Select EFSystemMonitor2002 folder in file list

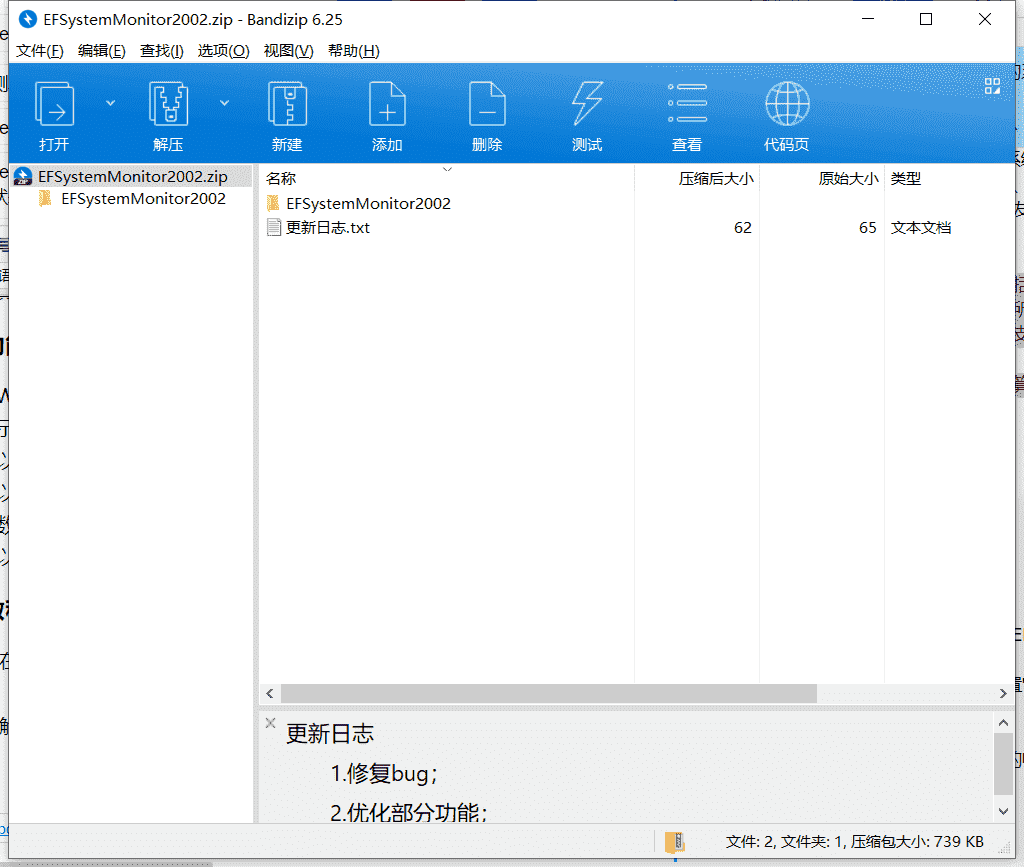point(368,204)
